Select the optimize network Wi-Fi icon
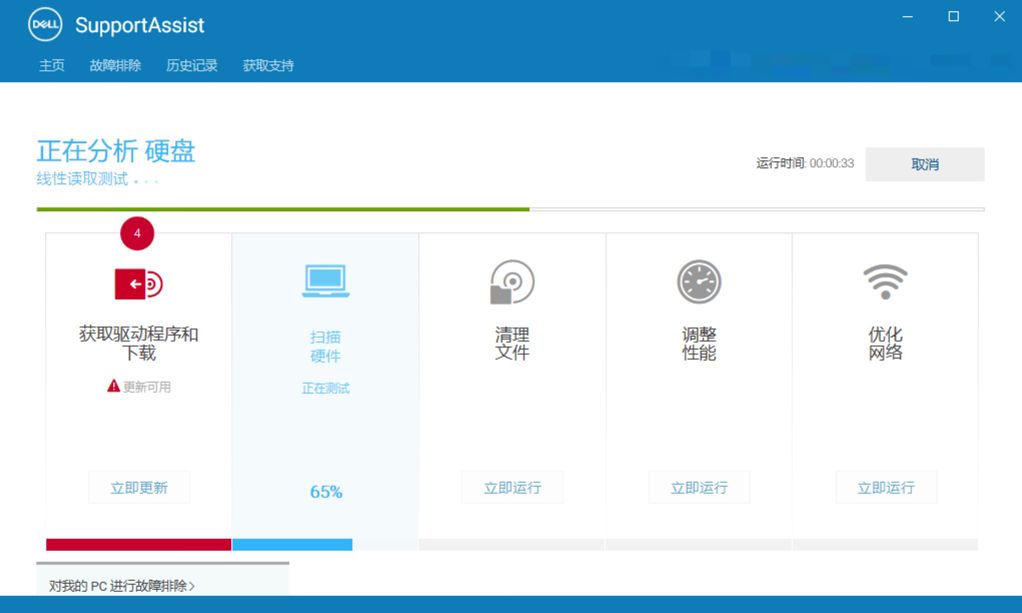The width and height of the screenshot is (1022, 613). [885, 281]
